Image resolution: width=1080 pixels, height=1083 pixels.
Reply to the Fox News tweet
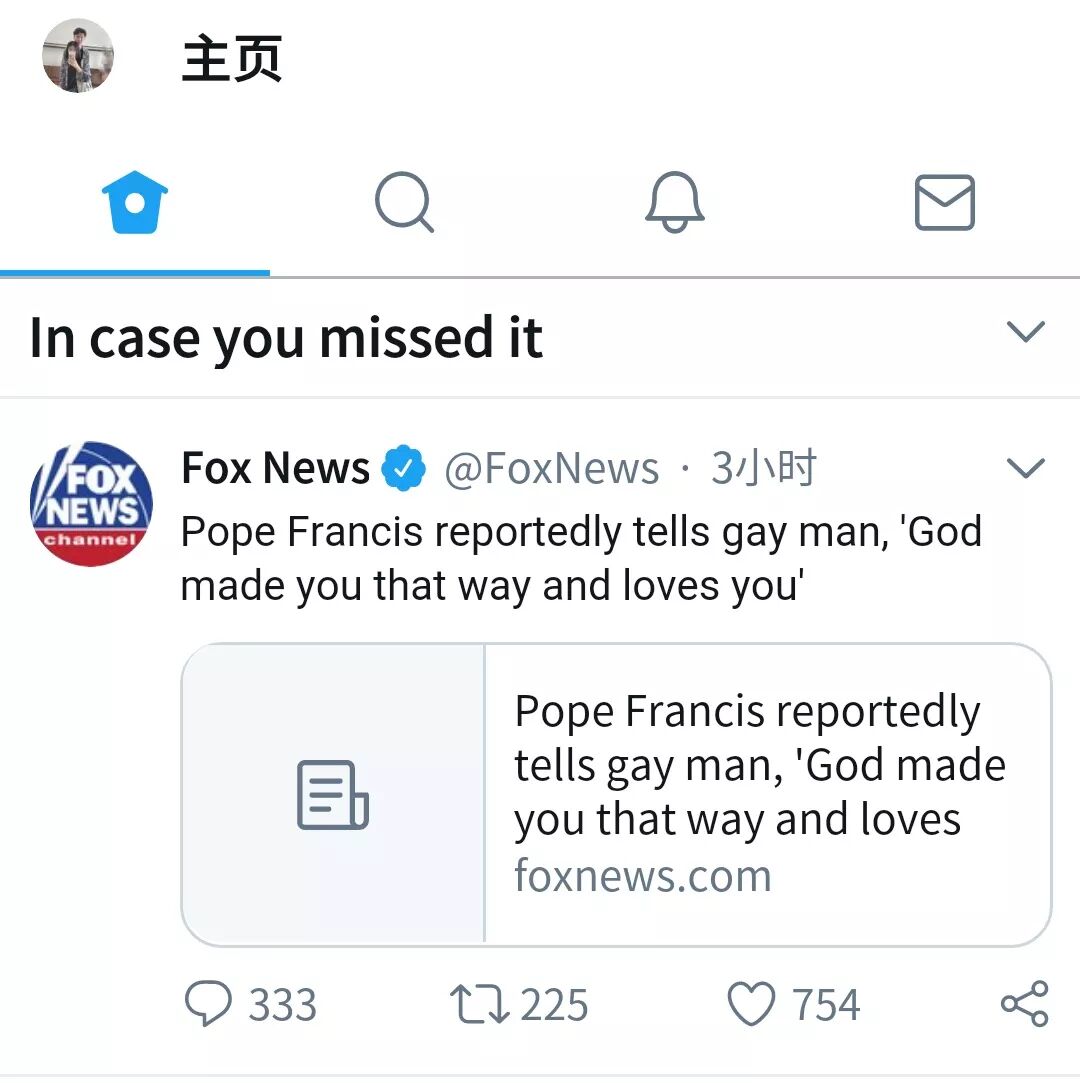(209, 1004)
